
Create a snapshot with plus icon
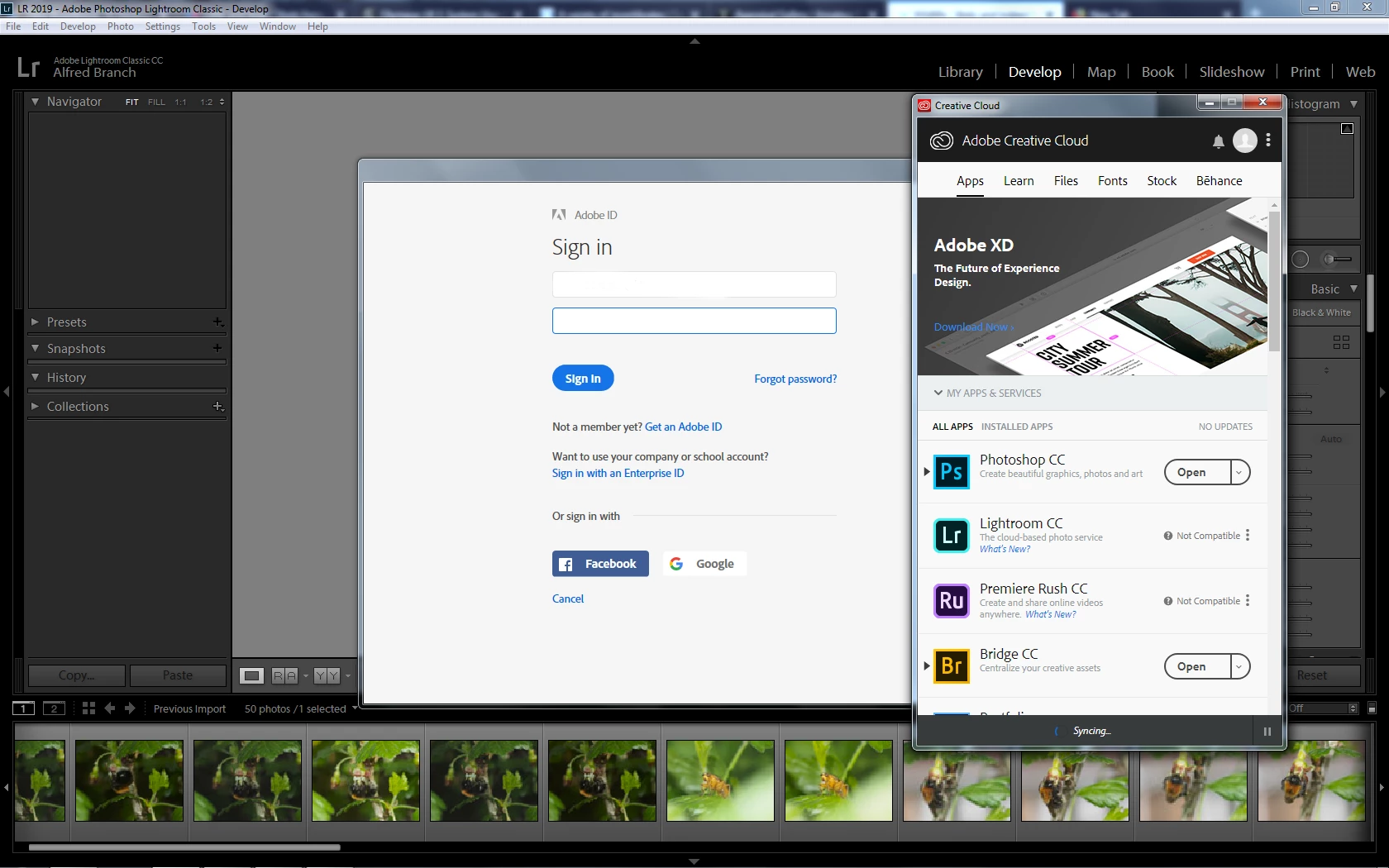pyautogui.click(x=217, y=348)
